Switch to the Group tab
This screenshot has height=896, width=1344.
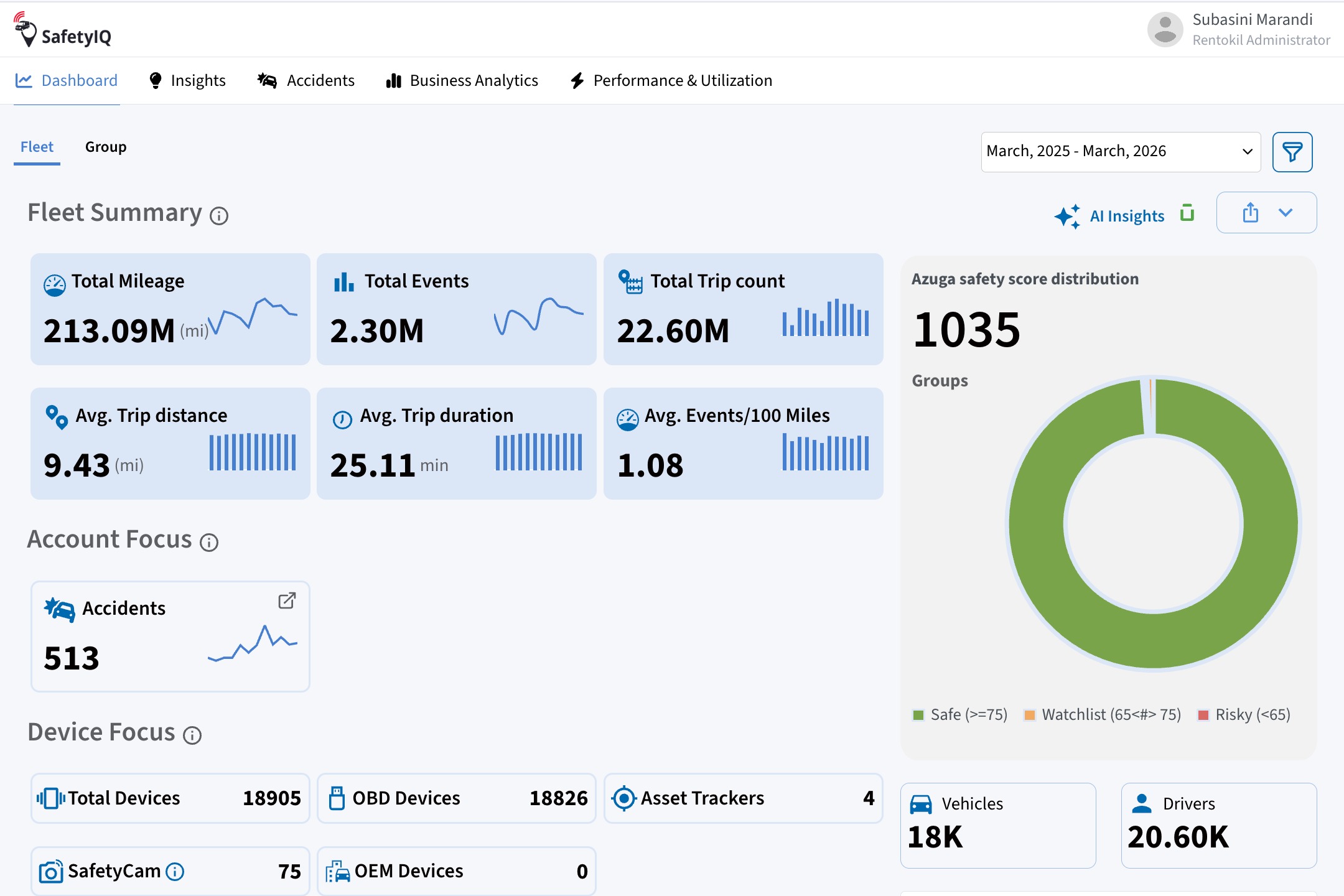click(x=106, y=147)
